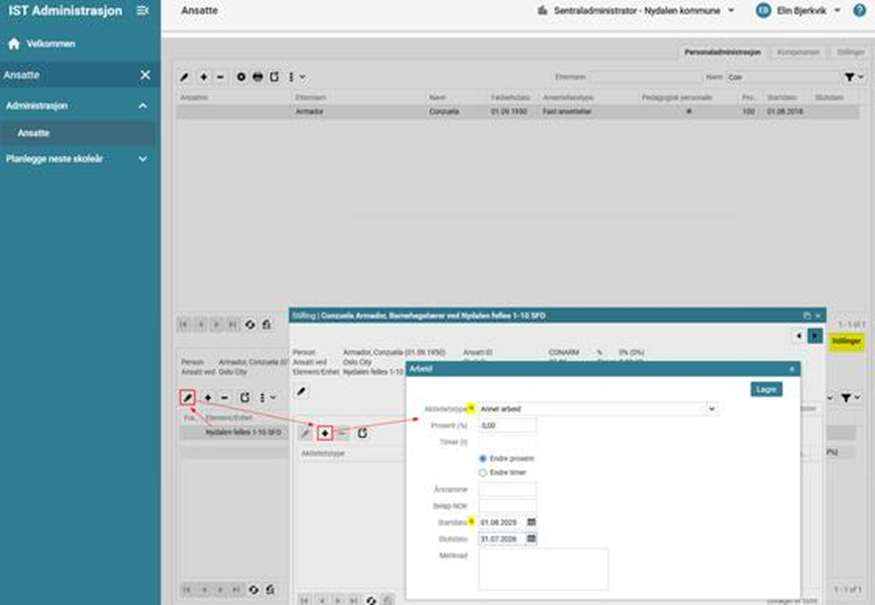Click the print icon in the top toolbar
Screen dimensions: 875x605
[257, 77]
